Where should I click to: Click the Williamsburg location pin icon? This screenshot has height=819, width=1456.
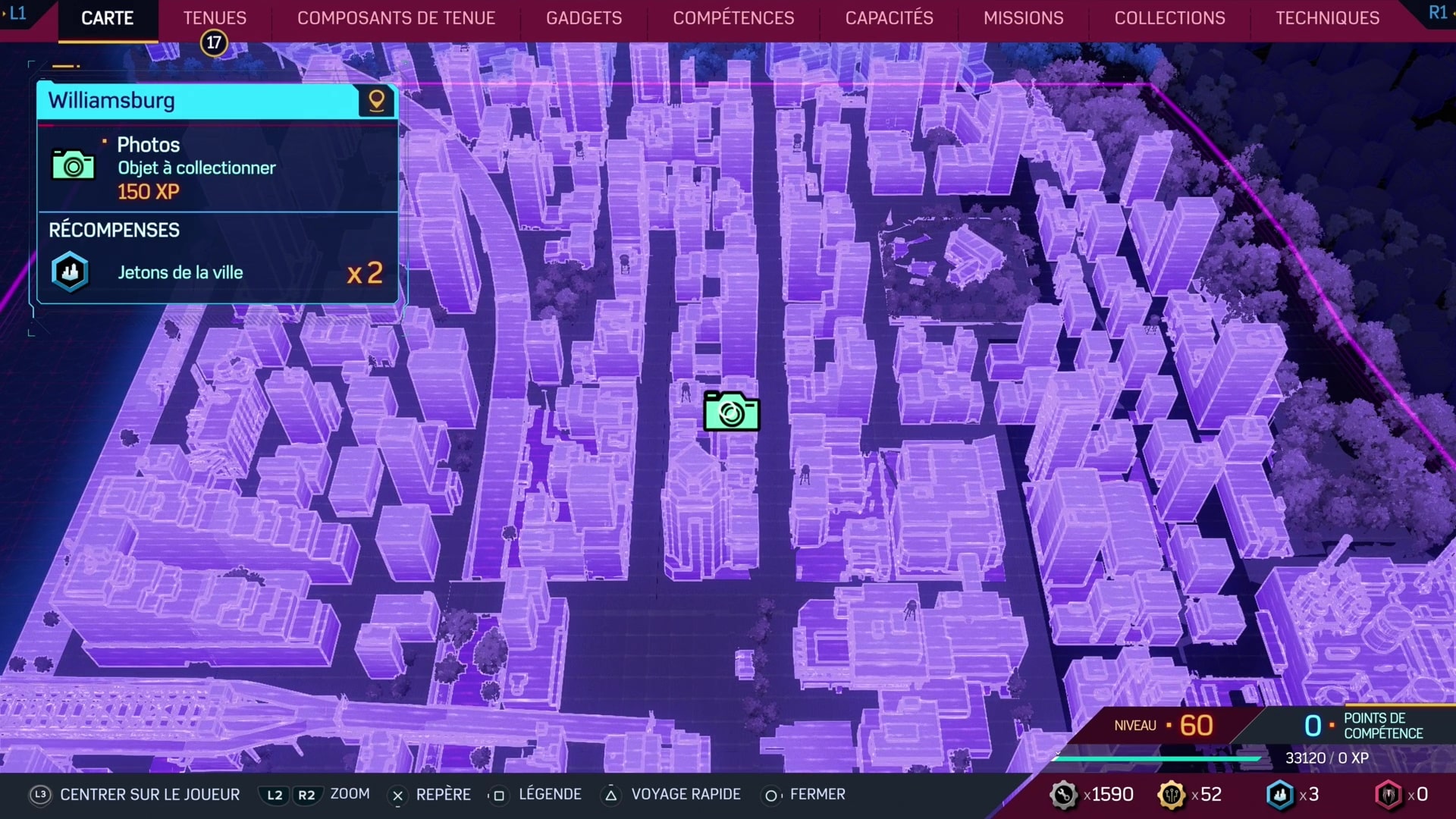tap(376, 99)
